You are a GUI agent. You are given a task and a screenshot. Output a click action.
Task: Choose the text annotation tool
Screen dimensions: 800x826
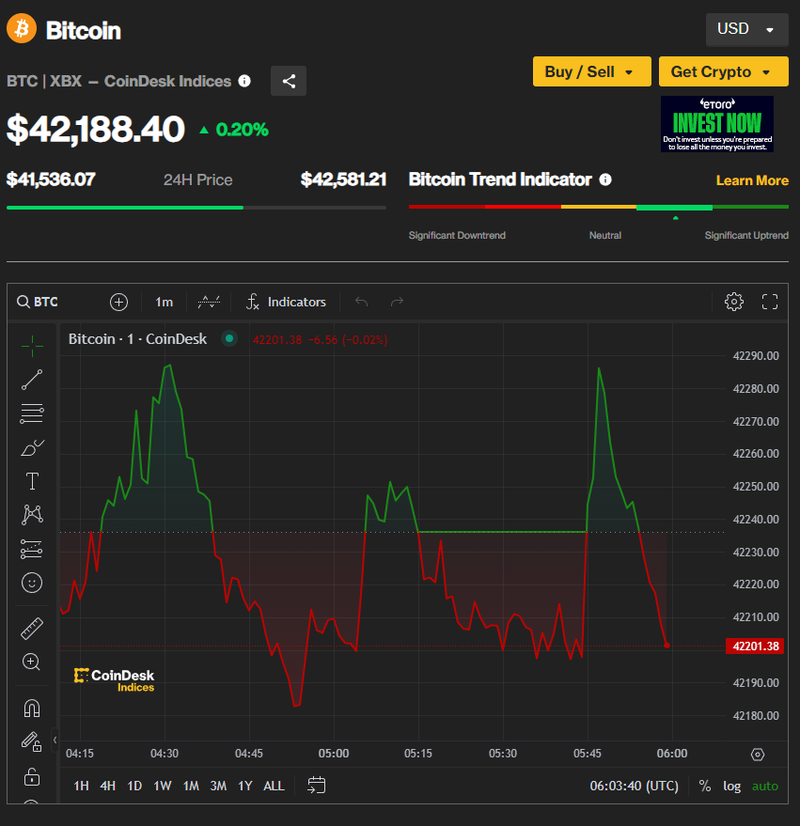pyautogui.click(x=32, y=481)
